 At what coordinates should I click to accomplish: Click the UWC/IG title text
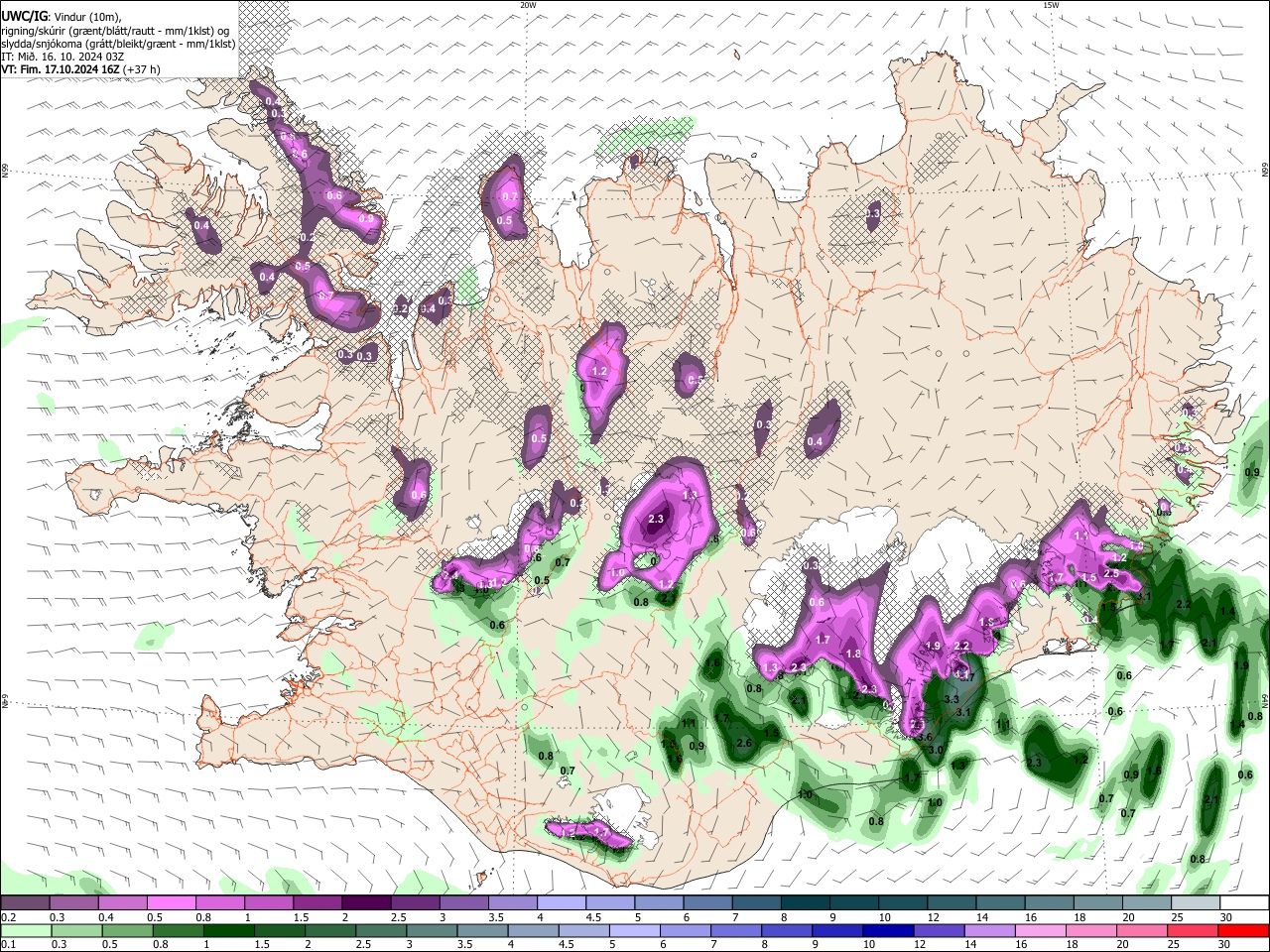click(x=24, y=15)
